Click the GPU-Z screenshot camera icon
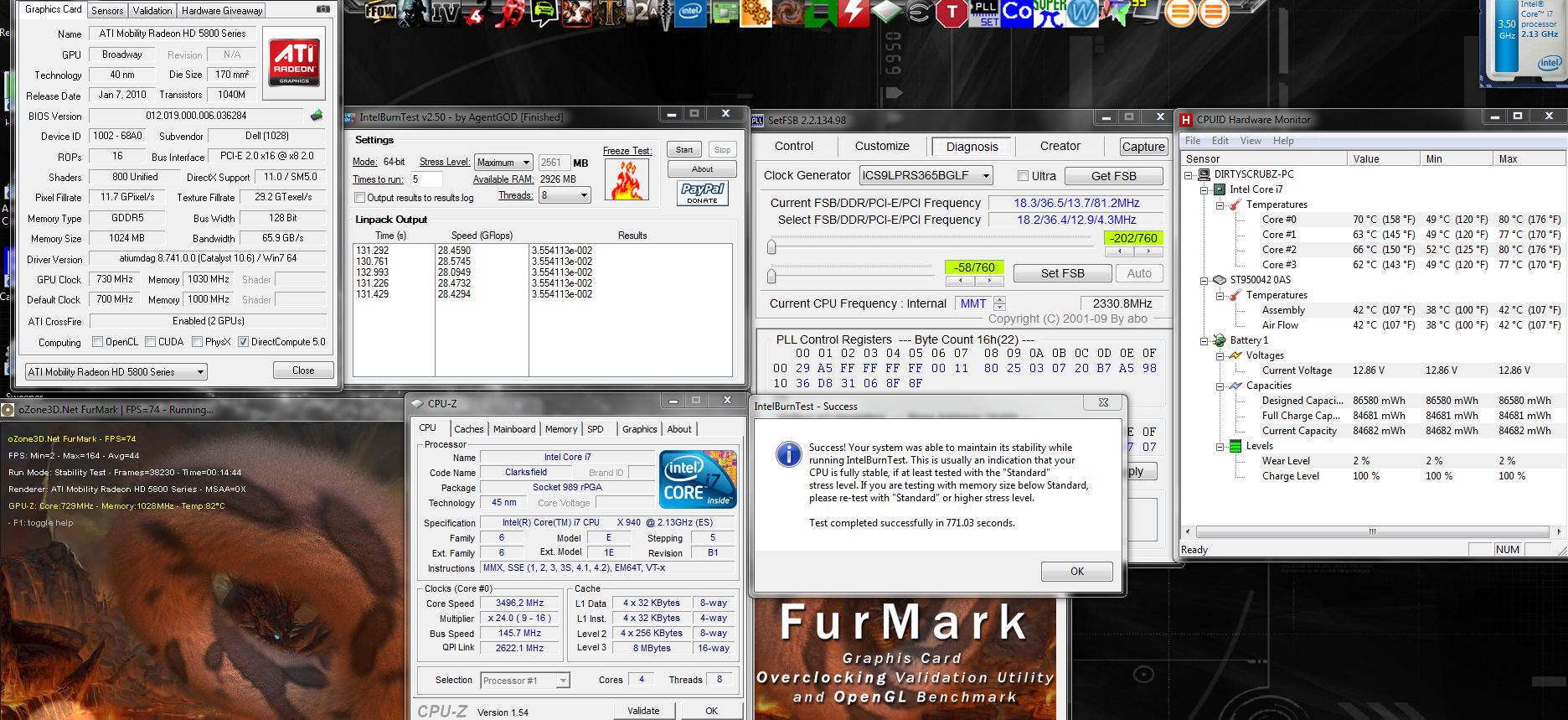 323,9
